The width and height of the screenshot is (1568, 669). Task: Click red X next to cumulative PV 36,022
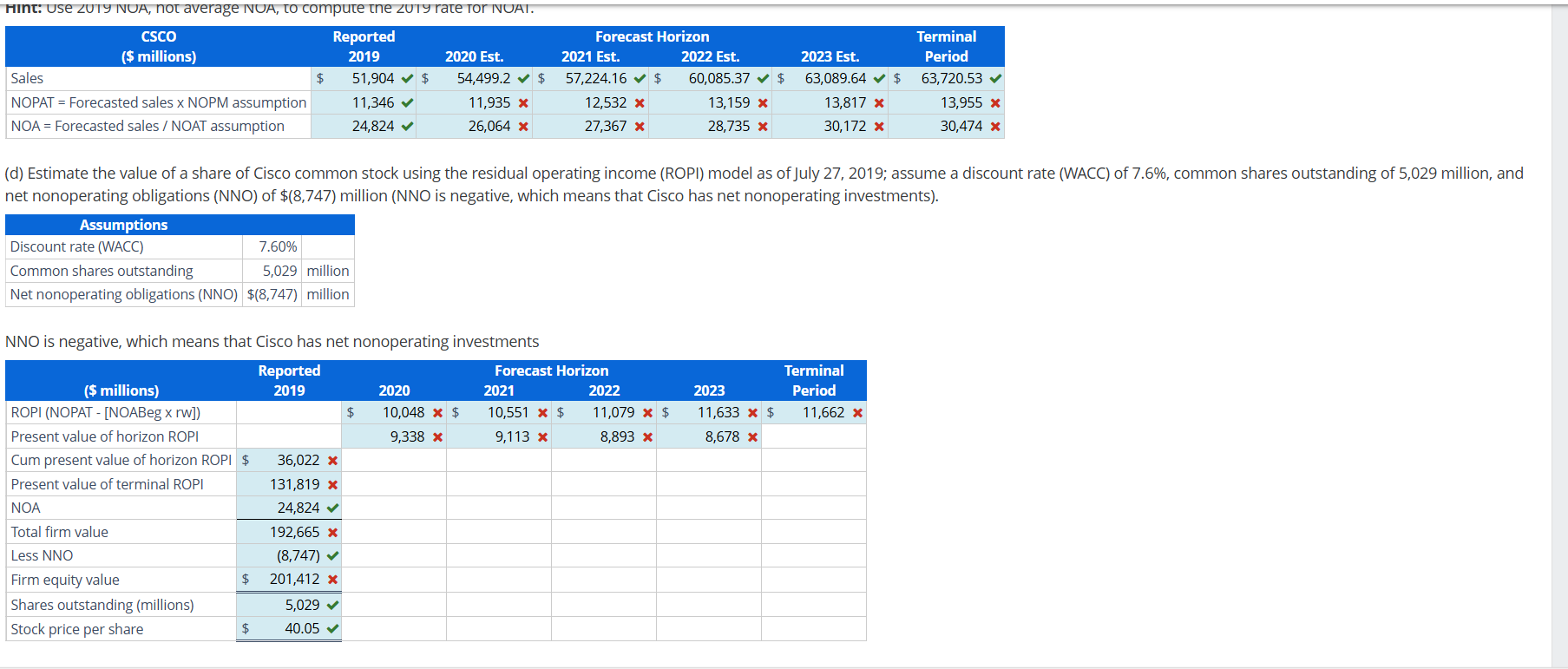tap(332, 461)
